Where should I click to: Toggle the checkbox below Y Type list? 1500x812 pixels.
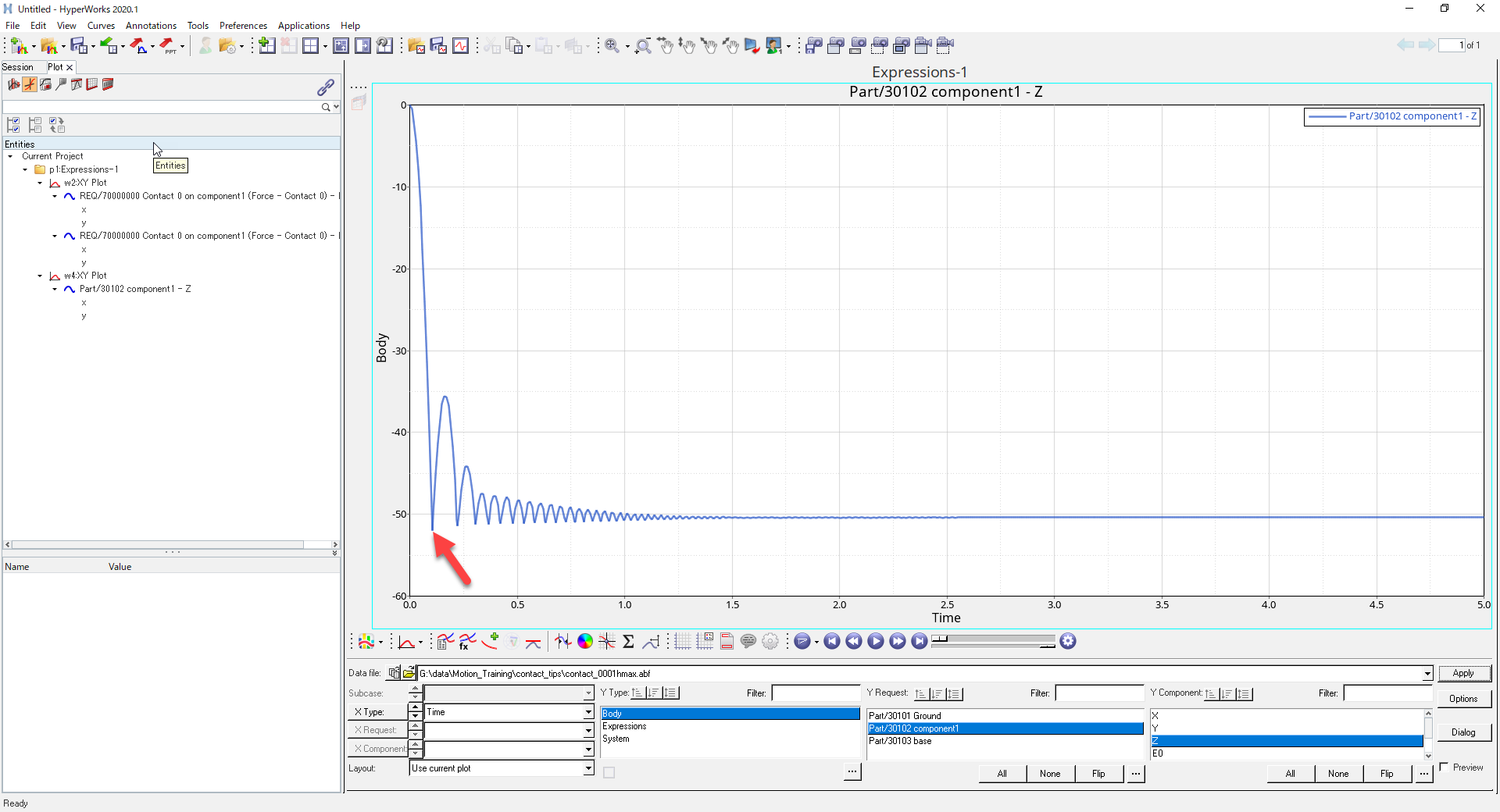point(609,773)
